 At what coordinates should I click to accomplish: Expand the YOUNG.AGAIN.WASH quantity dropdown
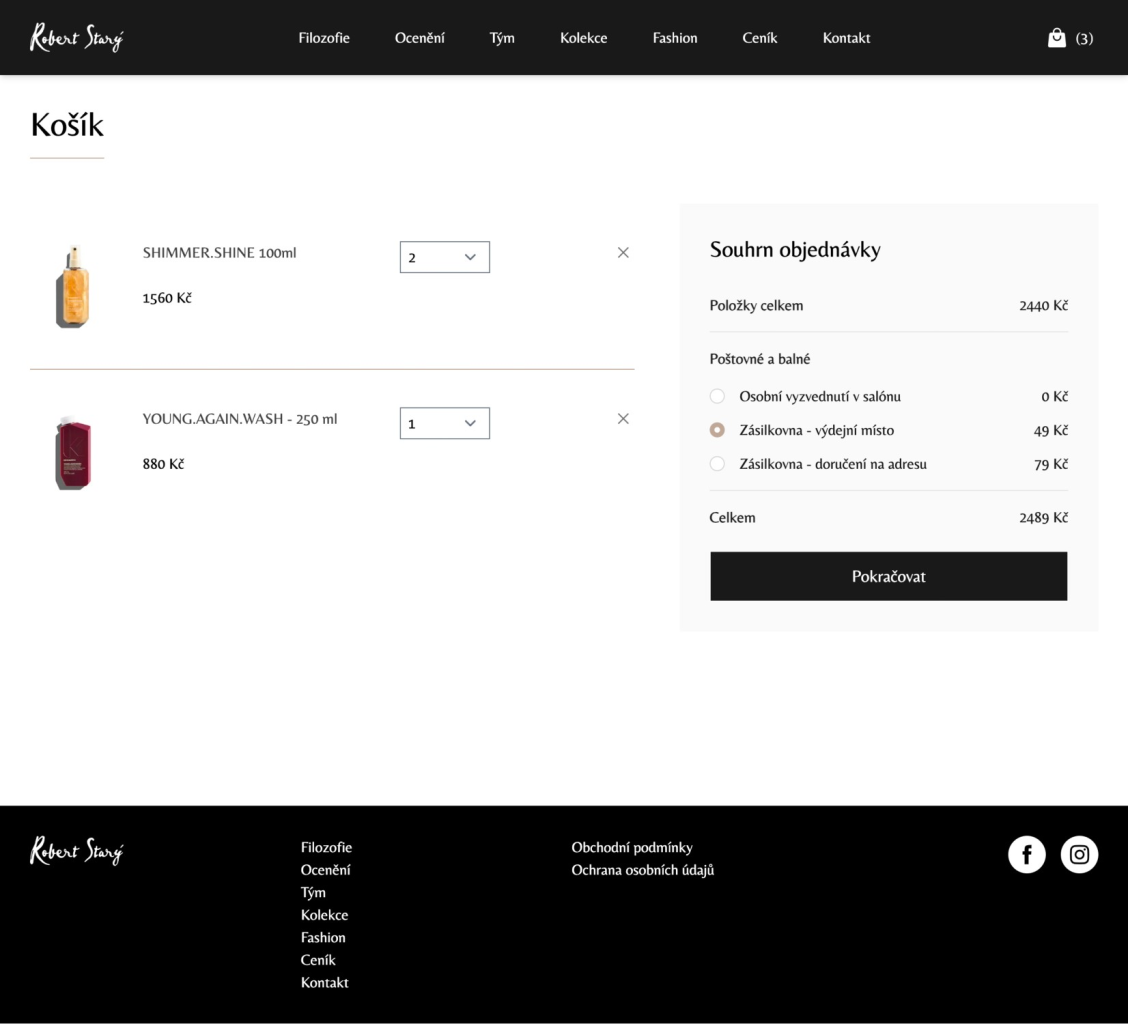coord(444,424)
